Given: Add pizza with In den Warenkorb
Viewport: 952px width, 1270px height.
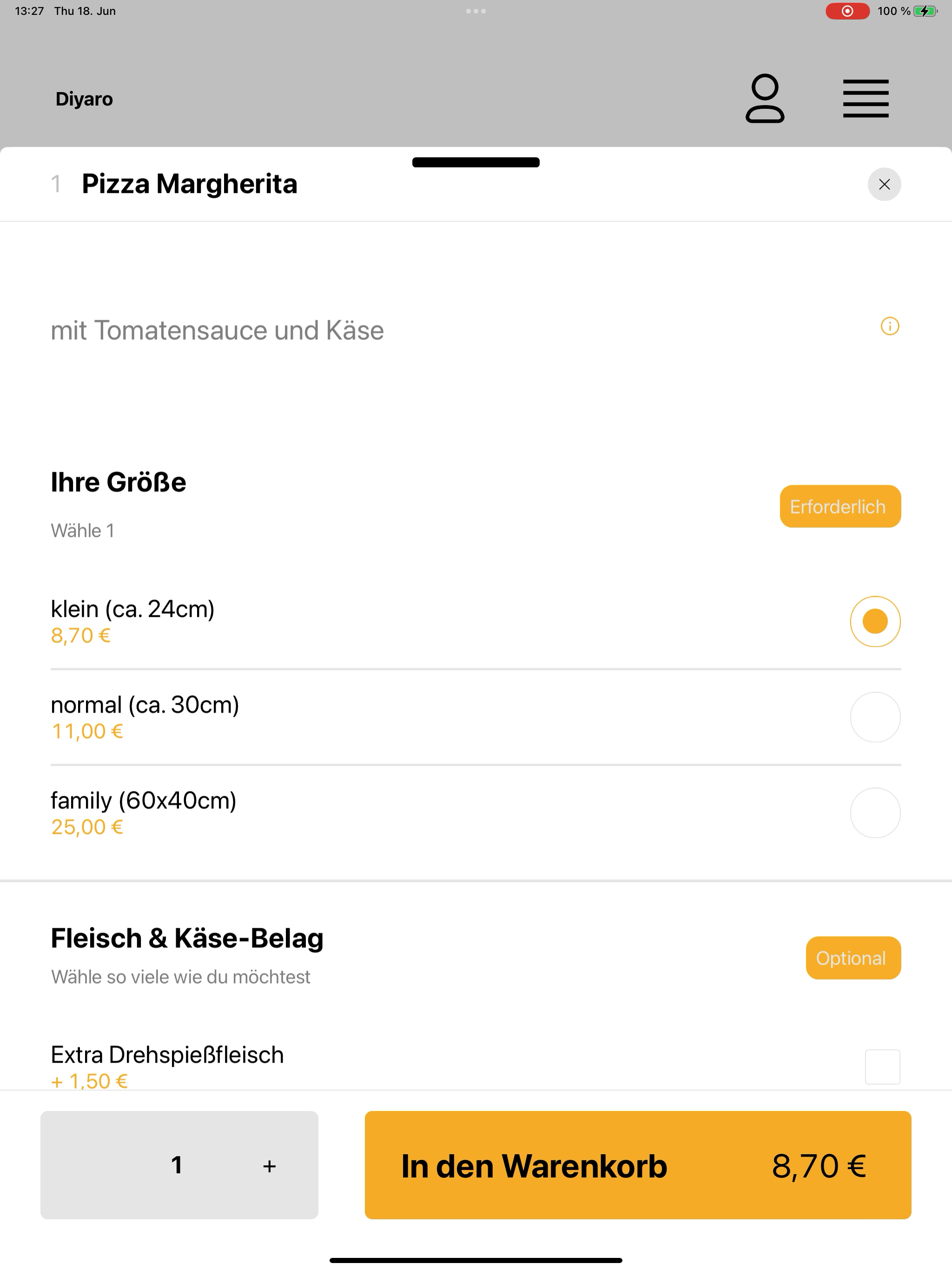Looking at the screenshot, I should (637, 1165).
